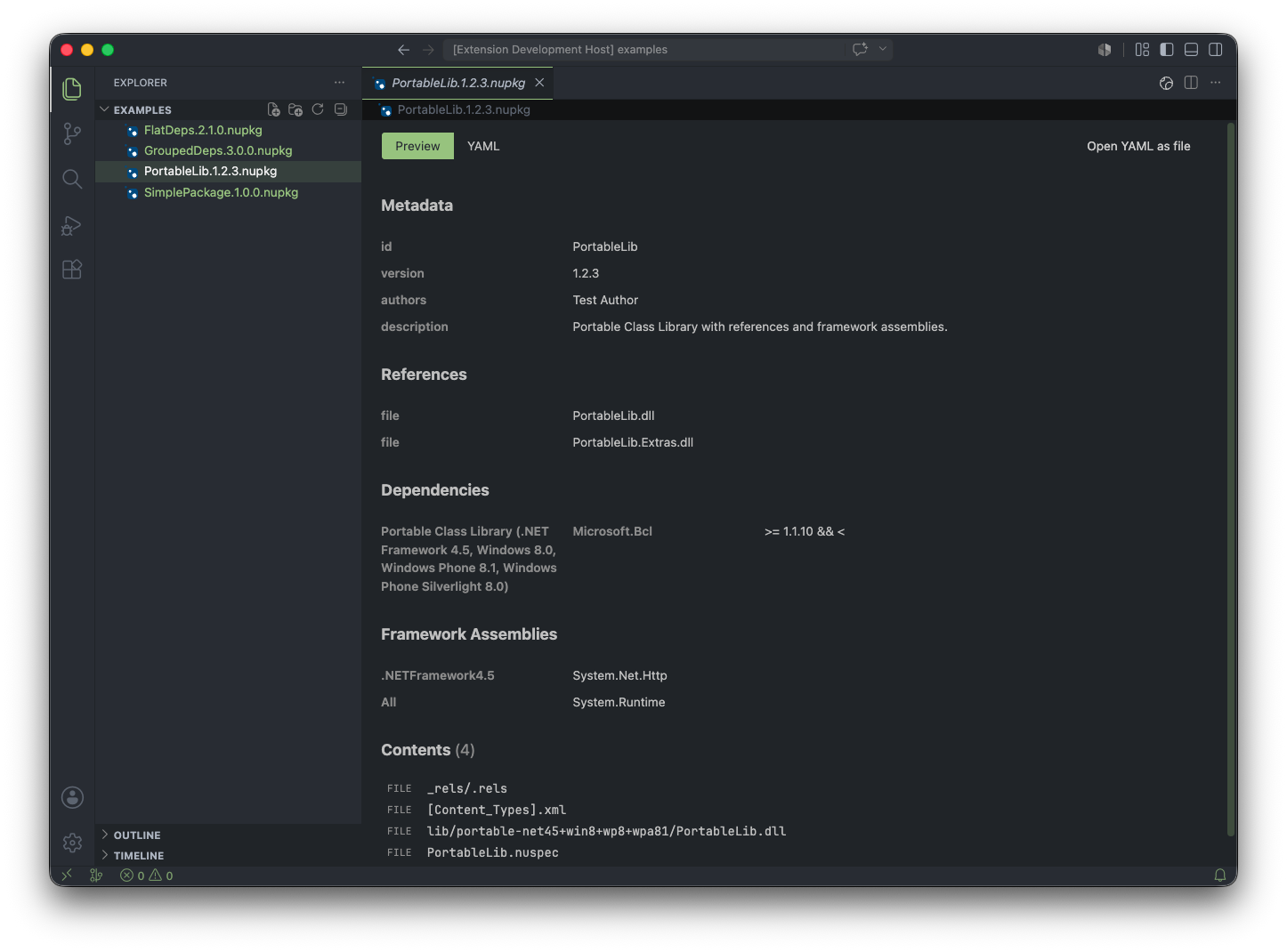Expand the TIMELINE section
Image resolution: width=1287 pixels, height=952 pixels.
(x=139, y=855)
